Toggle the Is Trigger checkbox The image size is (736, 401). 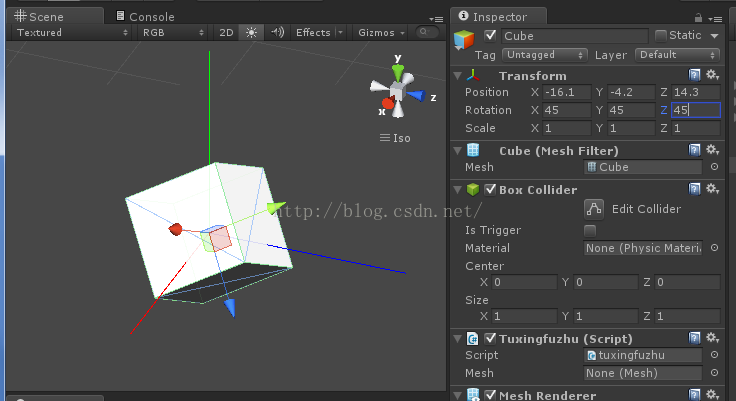[x=590, y=231]
